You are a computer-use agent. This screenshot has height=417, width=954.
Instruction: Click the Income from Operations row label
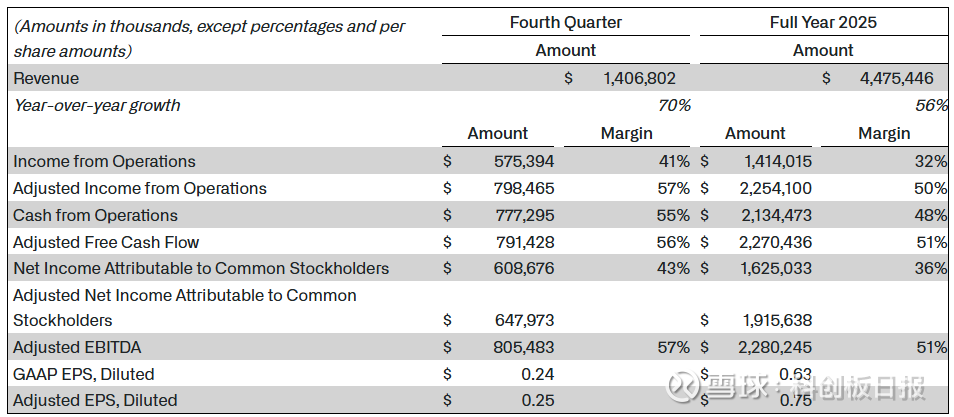(x=104, y=161)
